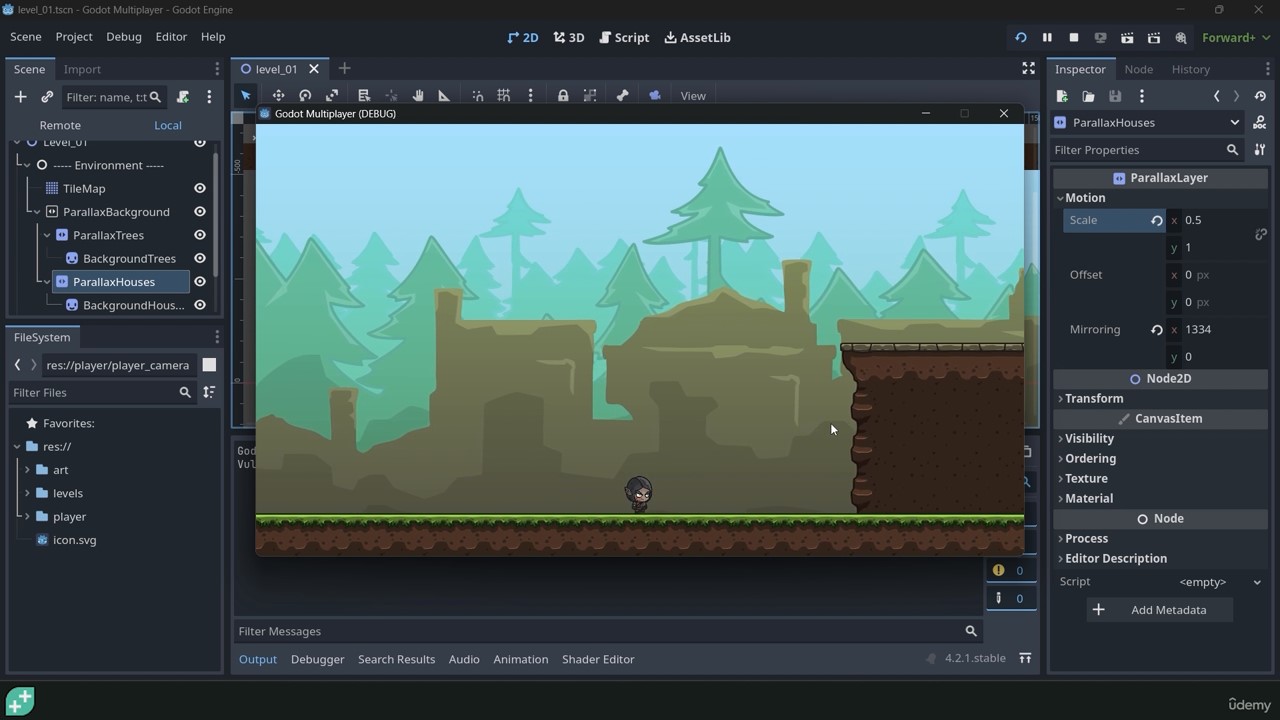Viewport: 1280px width, 720px height.
Task: Open the View menu in viewport
Action: (x=693, y=96)
